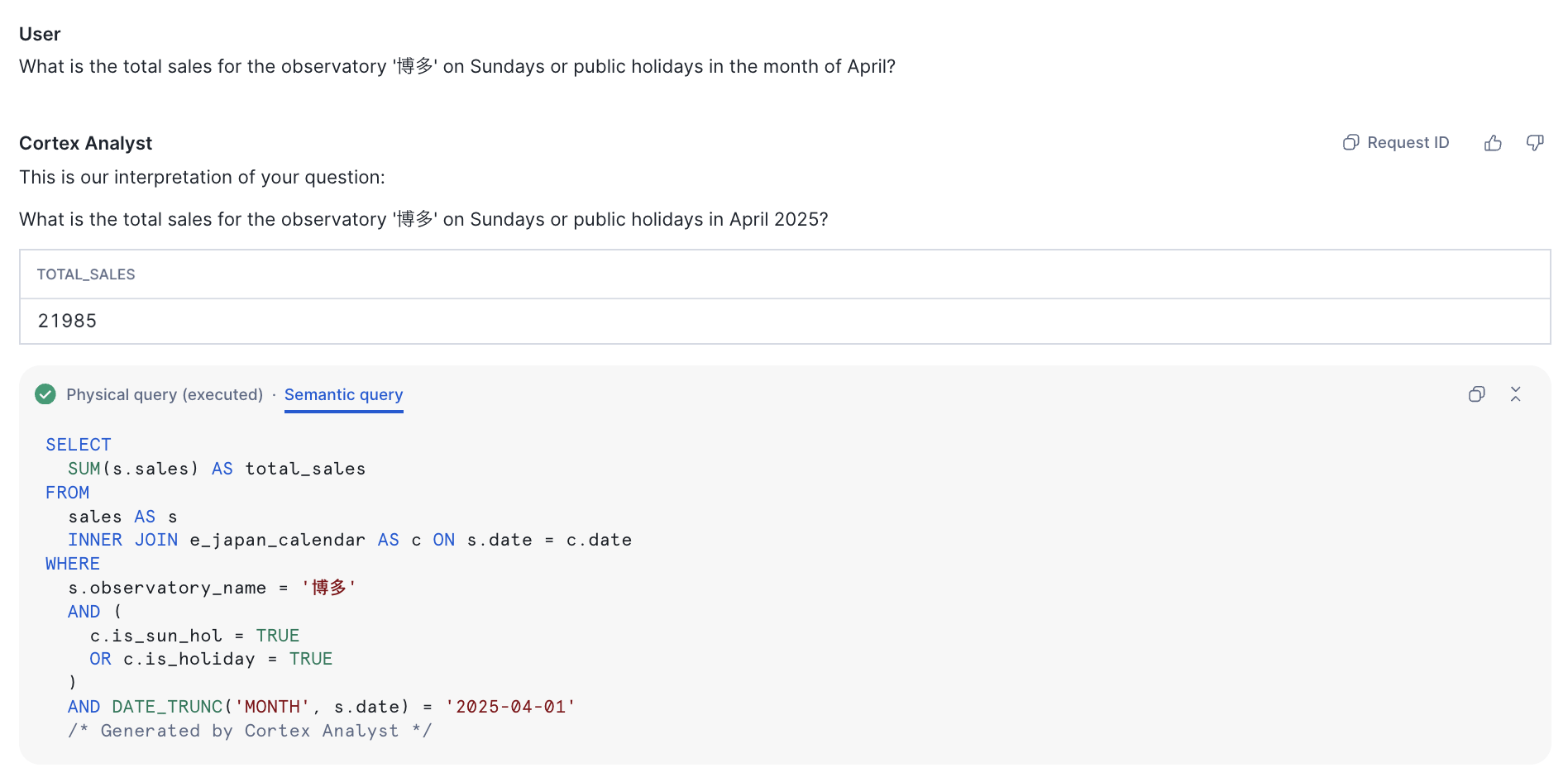
Task: Click the '2025-04-01' date string
Action: 510,707
